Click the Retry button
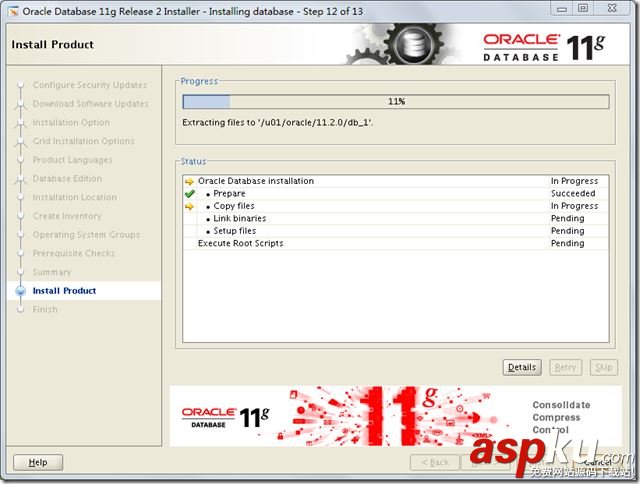 pos(565,367)
